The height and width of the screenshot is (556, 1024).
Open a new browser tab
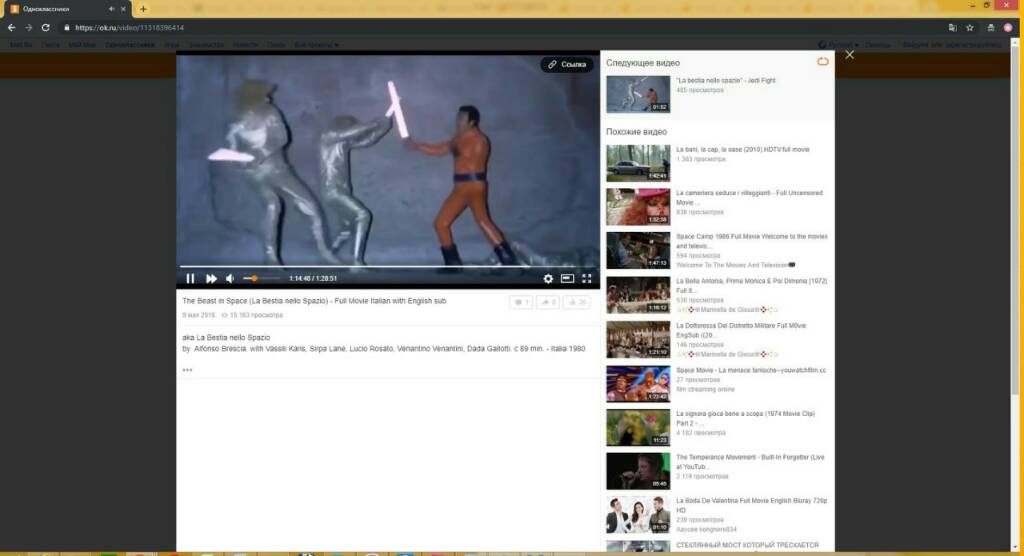click(x=143, y=9)
